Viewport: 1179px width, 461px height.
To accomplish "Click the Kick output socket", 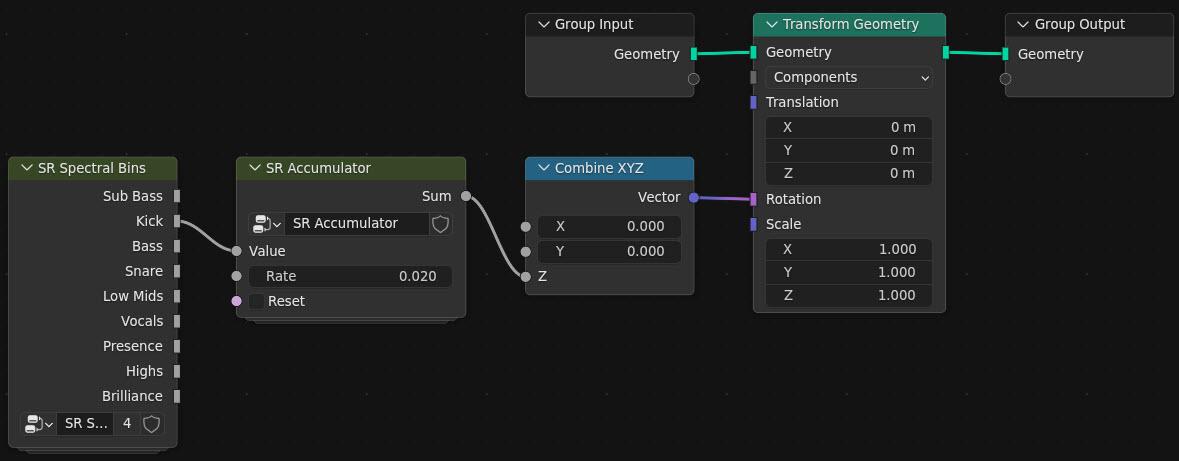I will click(x=177, y=221).
